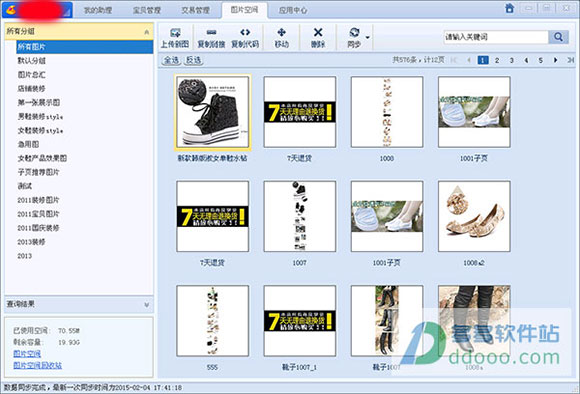Click the 同步 sync icon
Viewport: 580px width, 394px height.
[354, 33]
